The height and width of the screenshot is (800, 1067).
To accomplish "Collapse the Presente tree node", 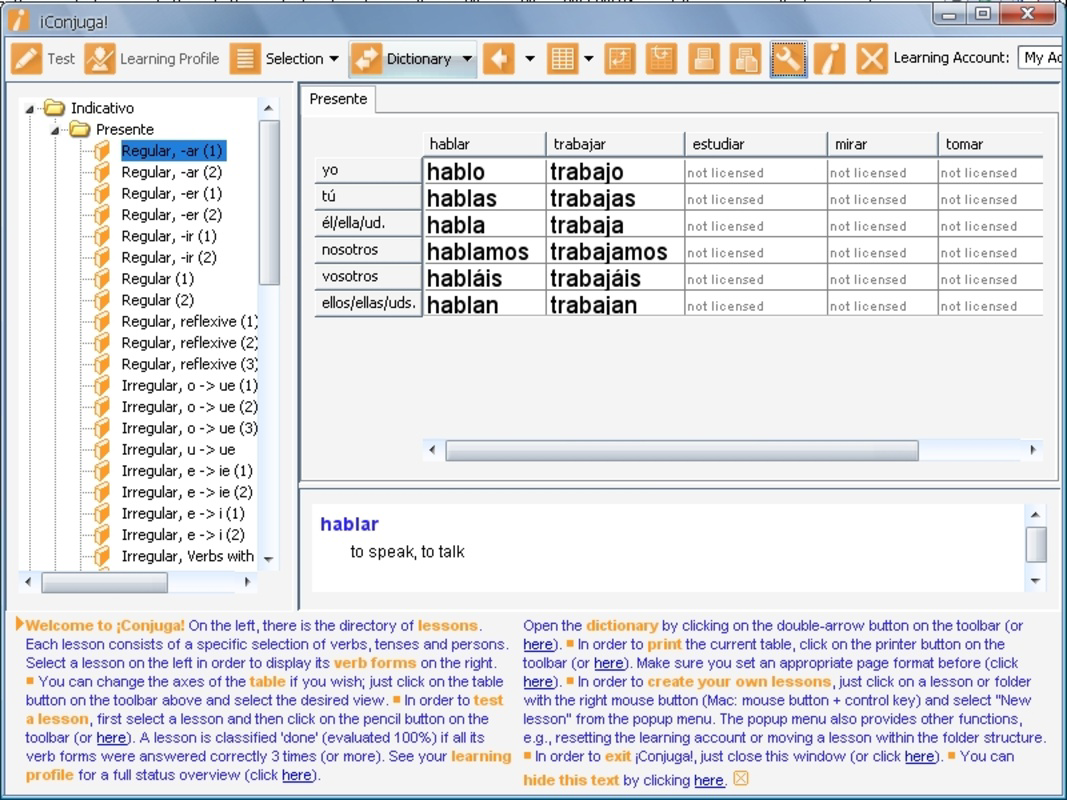I will (54, 129).
